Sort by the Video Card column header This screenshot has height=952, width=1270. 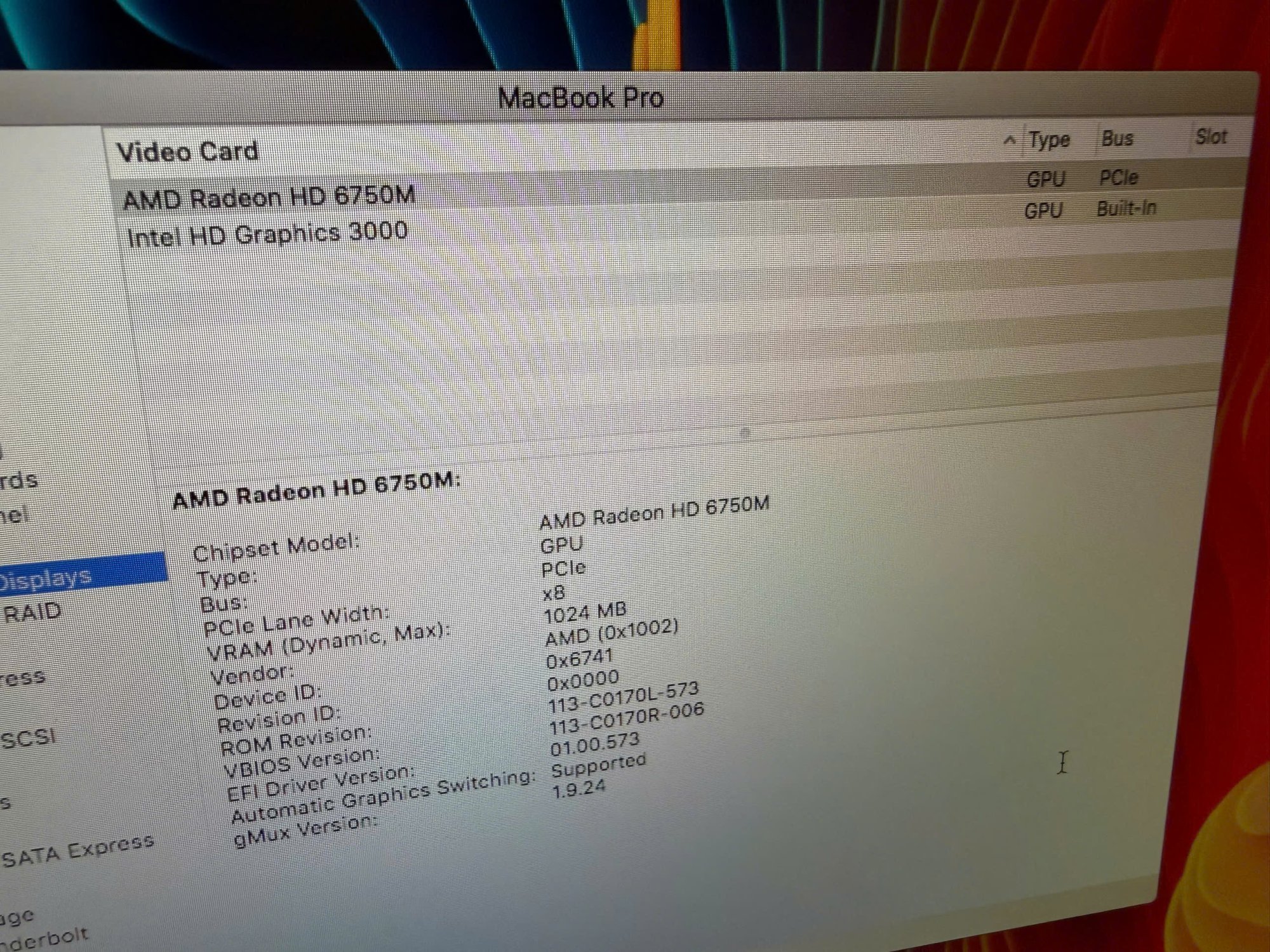coord(188,152)
